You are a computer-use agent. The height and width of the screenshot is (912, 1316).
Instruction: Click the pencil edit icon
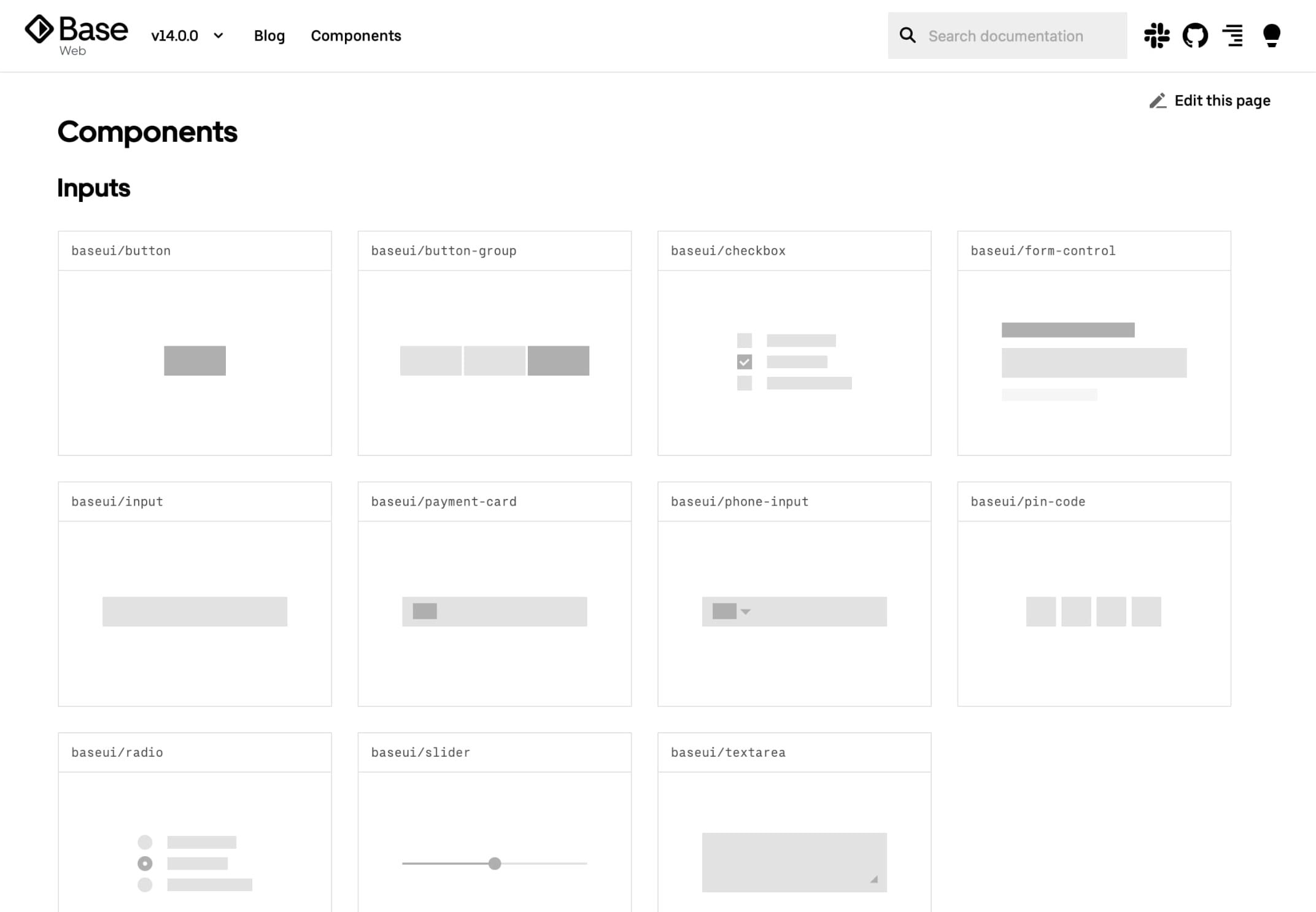pyautogui.click(x=1157, y=101)
